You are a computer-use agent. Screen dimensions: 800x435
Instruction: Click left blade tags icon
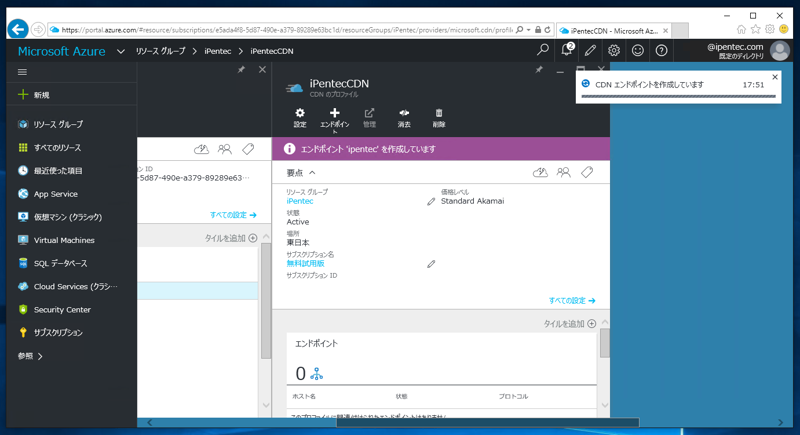click(248, 149)
